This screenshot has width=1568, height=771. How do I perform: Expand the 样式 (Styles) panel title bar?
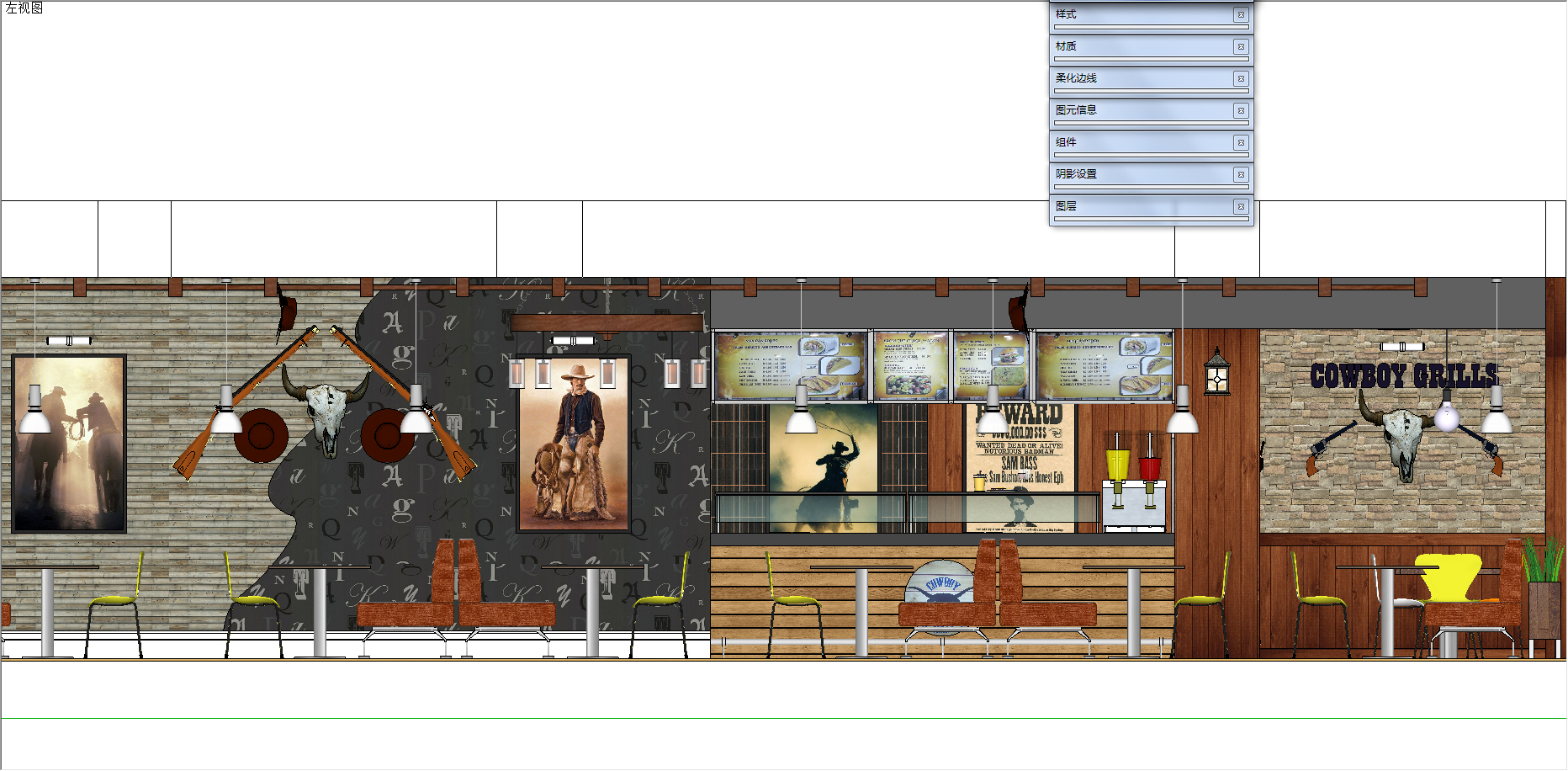(x=1151, y=15)
